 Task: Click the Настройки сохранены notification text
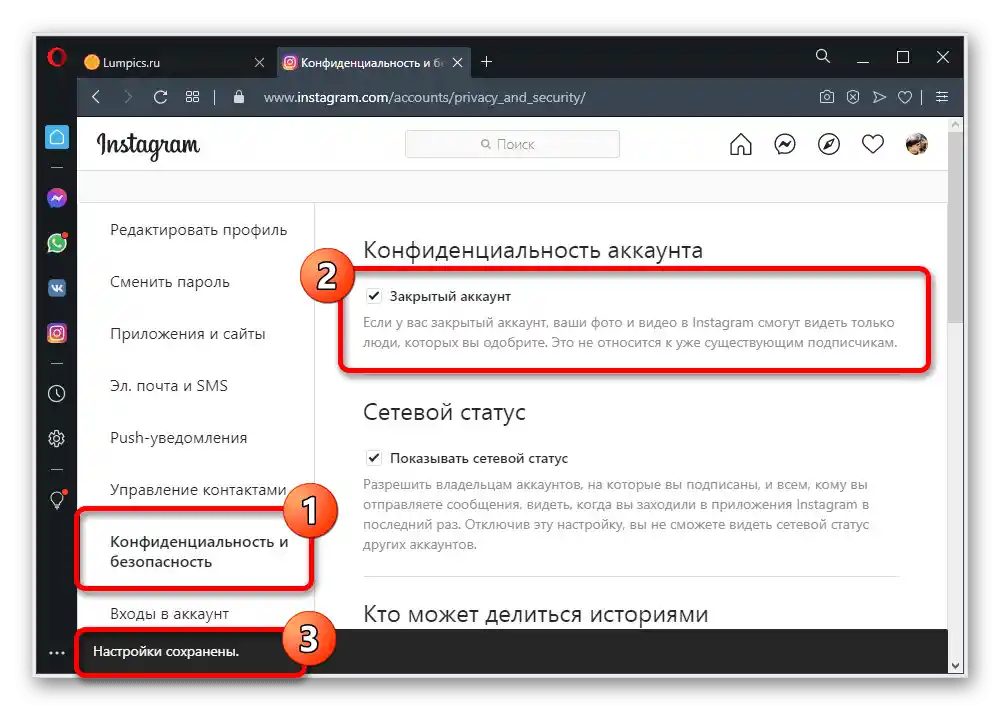[x=166, y=651]
